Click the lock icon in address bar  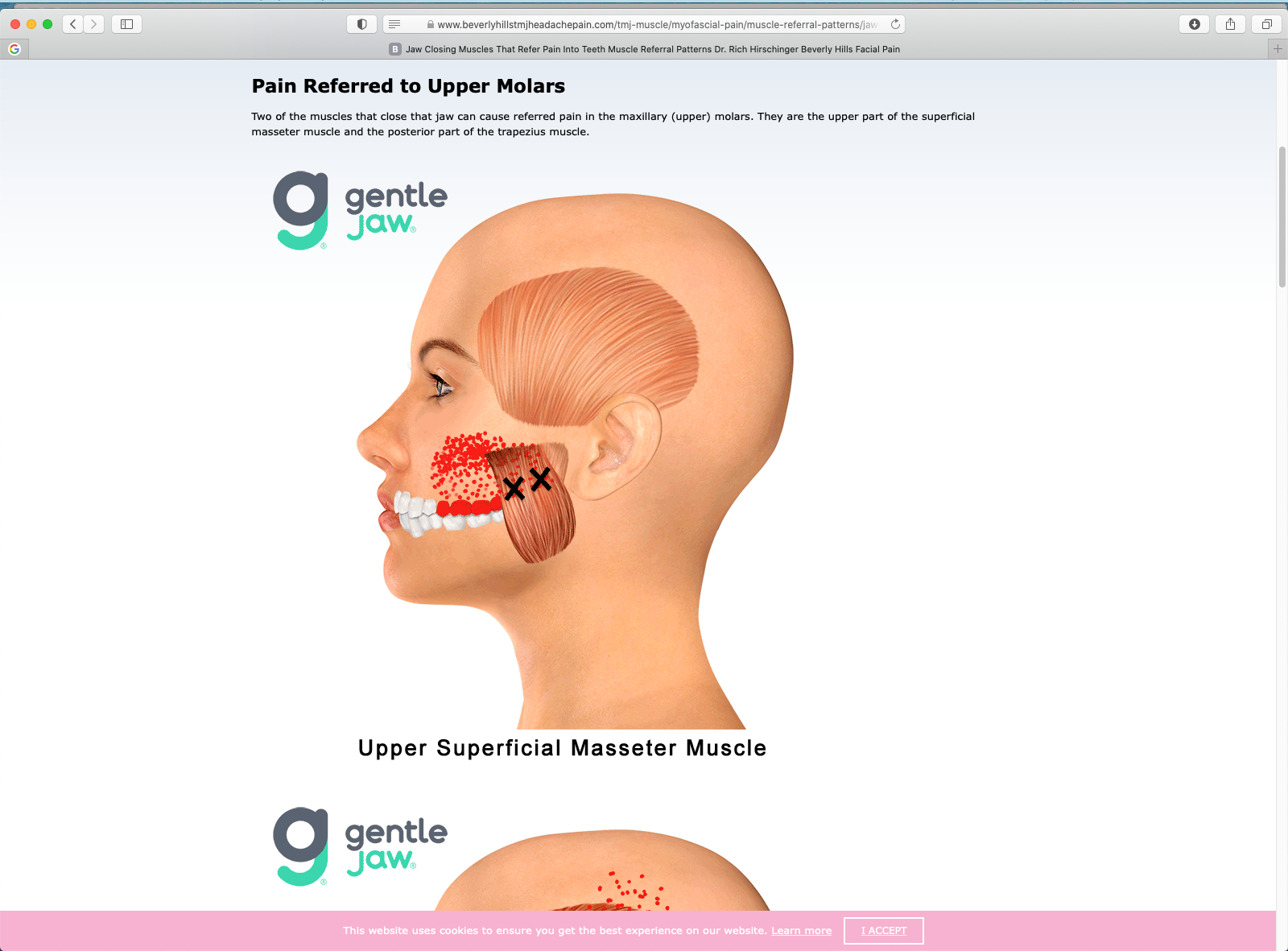(x=431, y=25)
